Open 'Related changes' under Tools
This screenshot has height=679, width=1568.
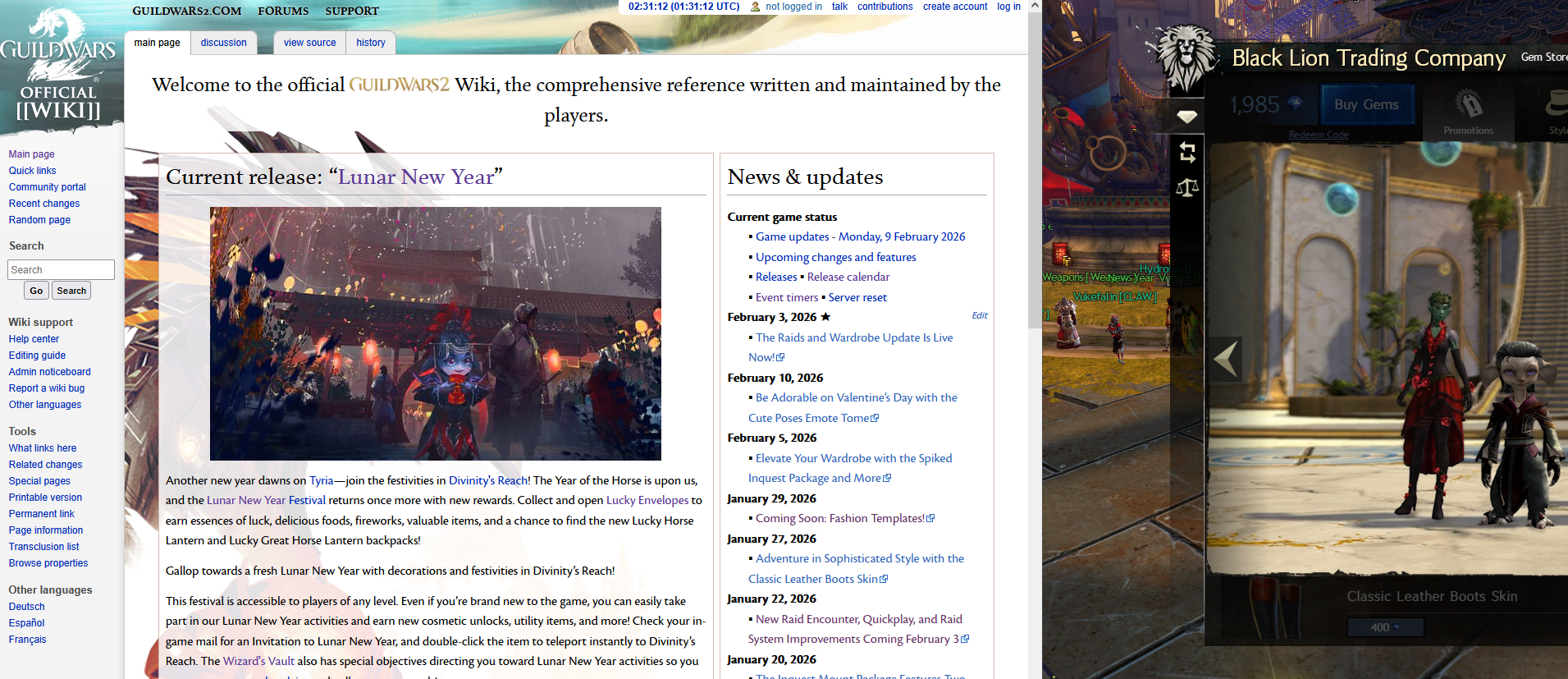(46, 465)
